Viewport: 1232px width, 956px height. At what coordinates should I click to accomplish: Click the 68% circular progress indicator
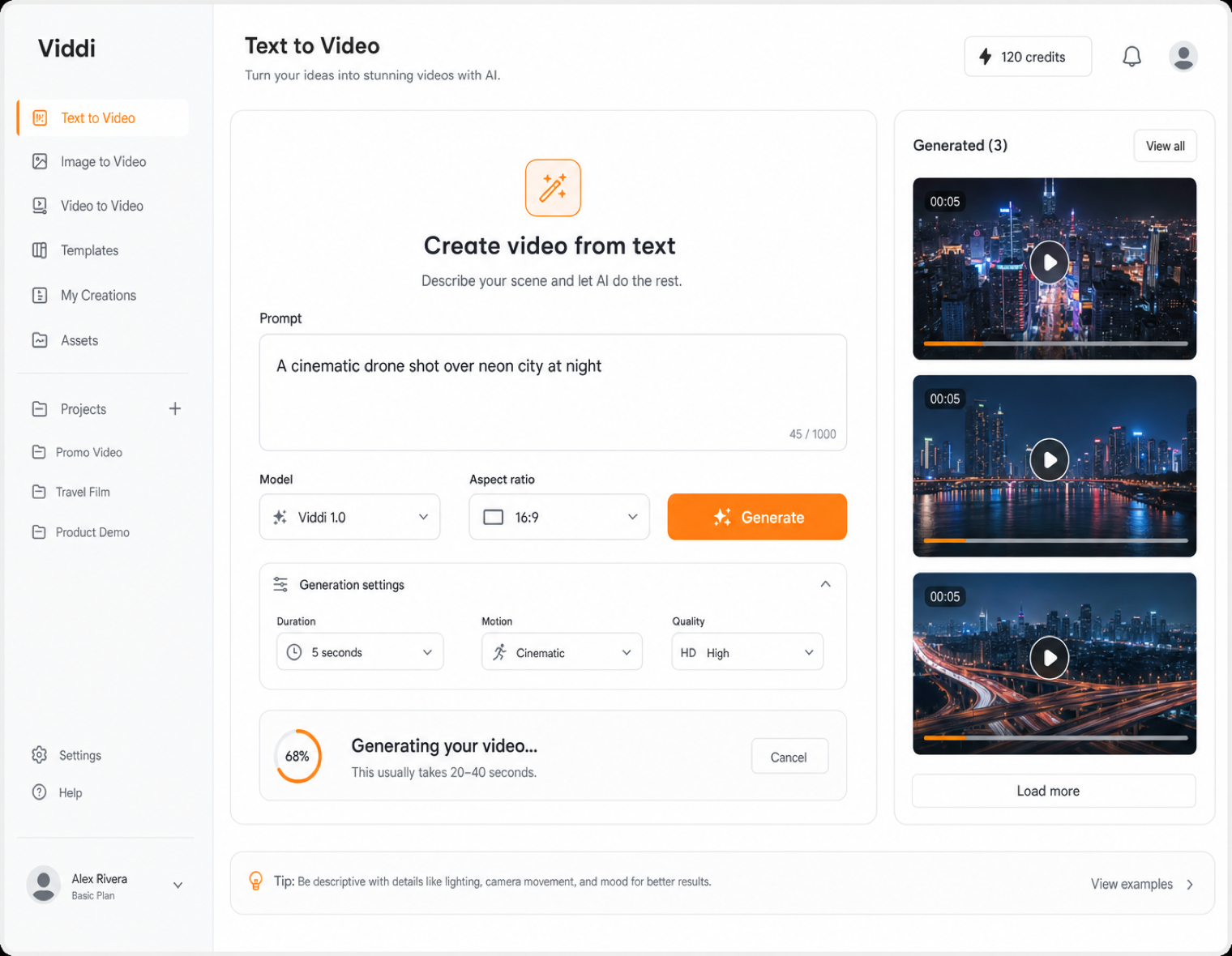coord(297,757)
